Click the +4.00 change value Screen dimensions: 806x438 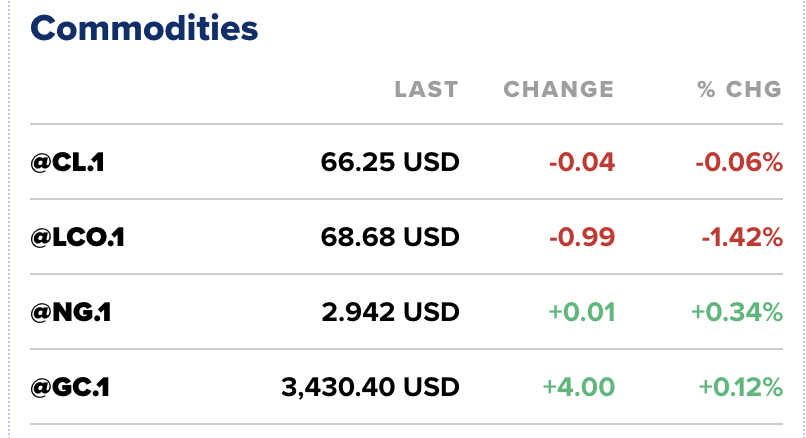578,386
